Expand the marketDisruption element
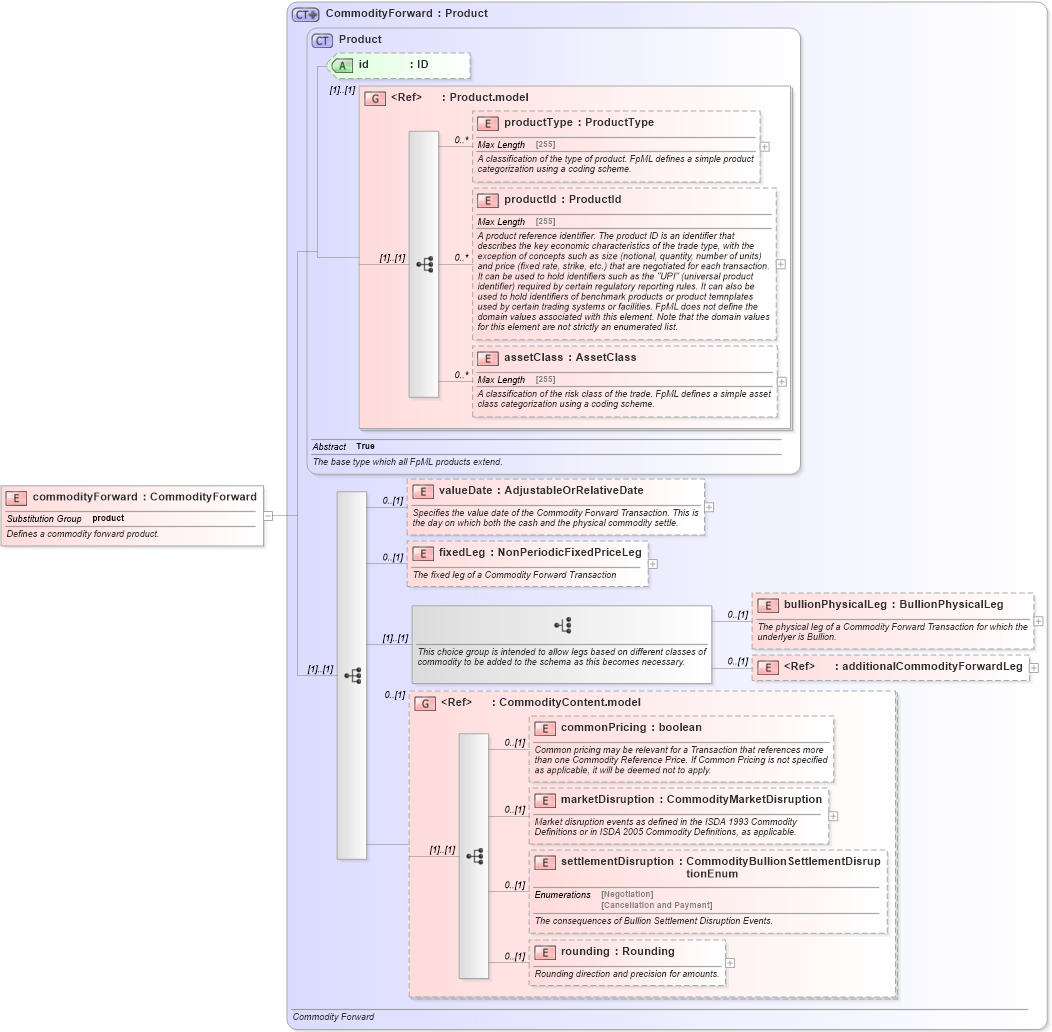 pos(833,816)
